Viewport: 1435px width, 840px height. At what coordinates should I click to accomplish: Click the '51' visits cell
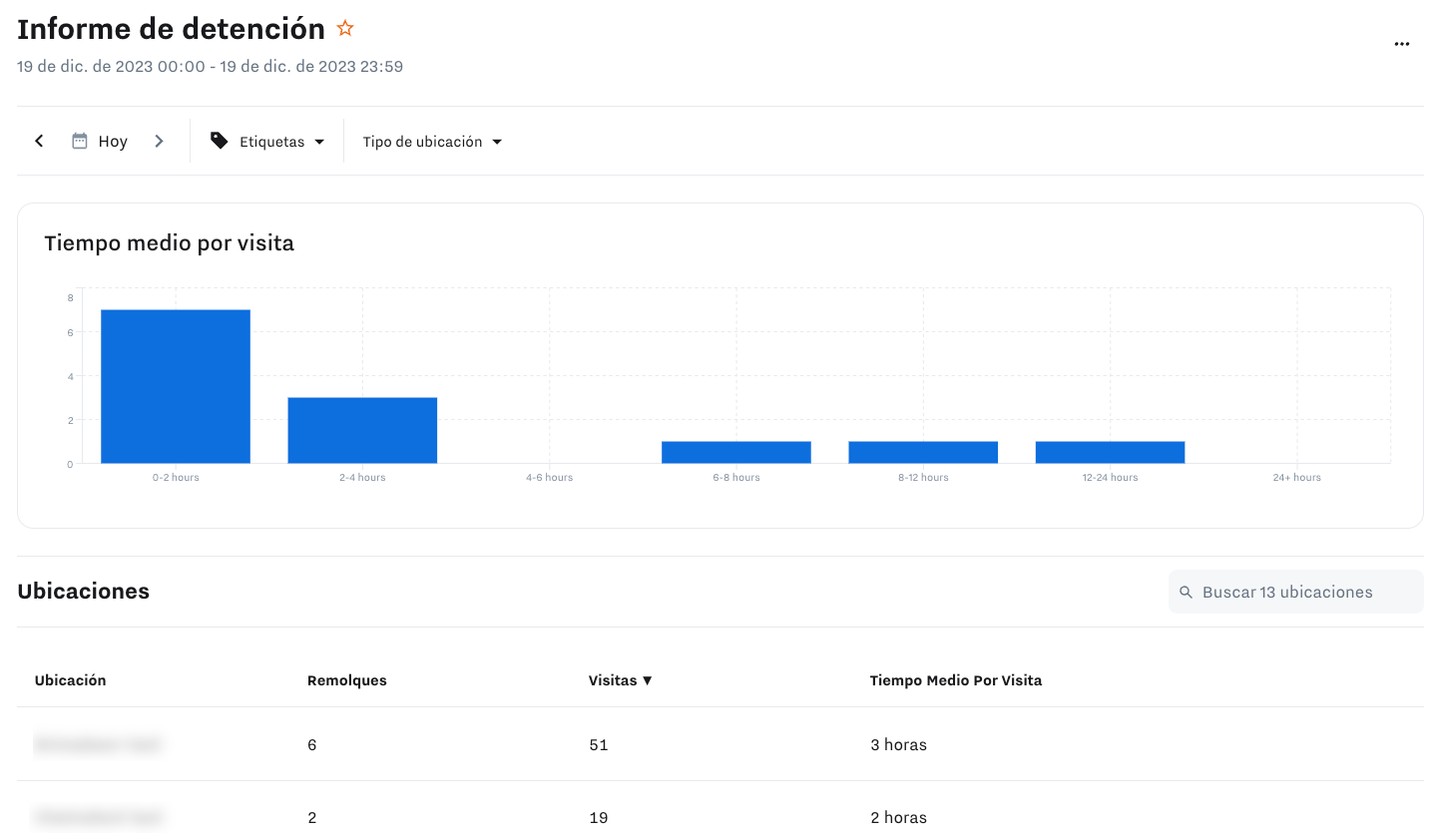(x=599, y=744)
